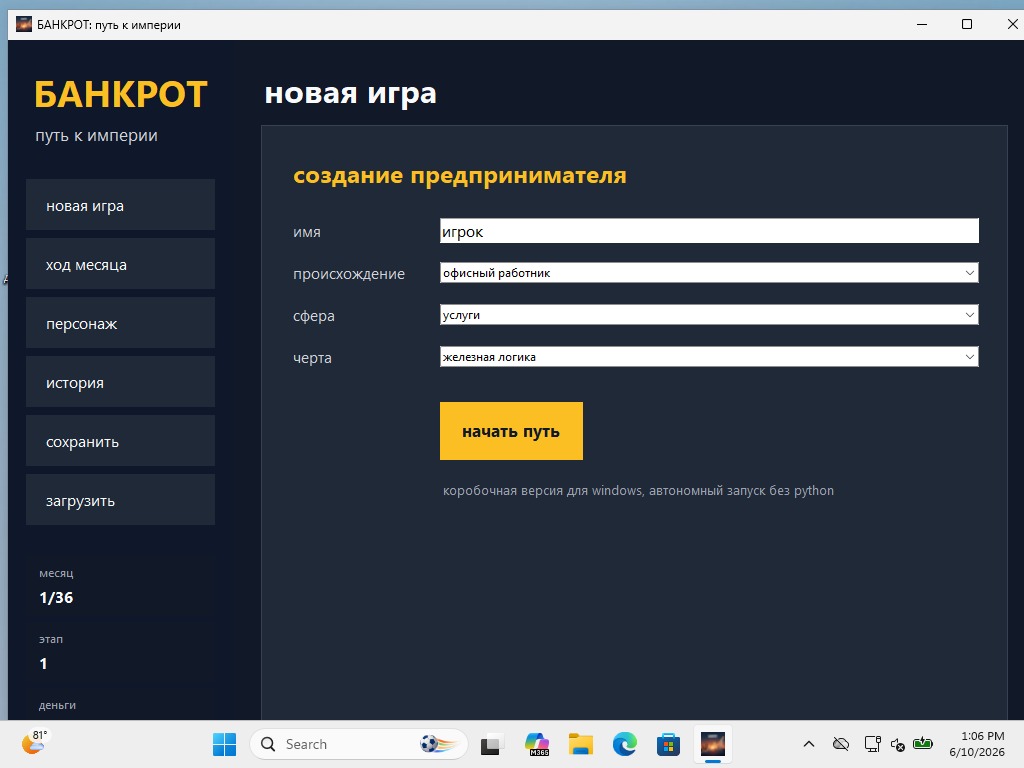Click the БАНКРОТ window title bar icon

pyautogui.click(x=24, y=25)
